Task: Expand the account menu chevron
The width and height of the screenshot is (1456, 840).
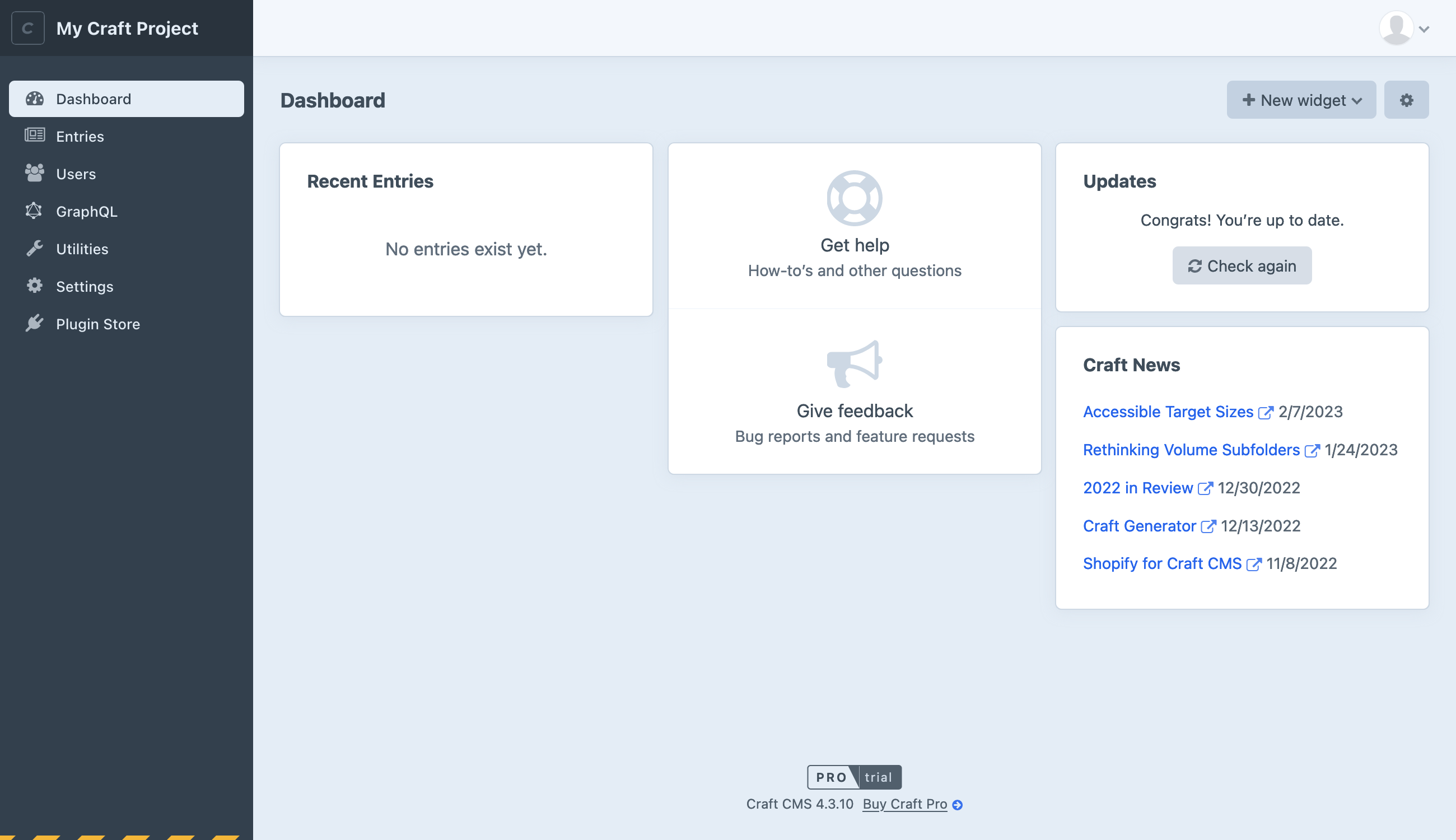Action: [1424, 29]
